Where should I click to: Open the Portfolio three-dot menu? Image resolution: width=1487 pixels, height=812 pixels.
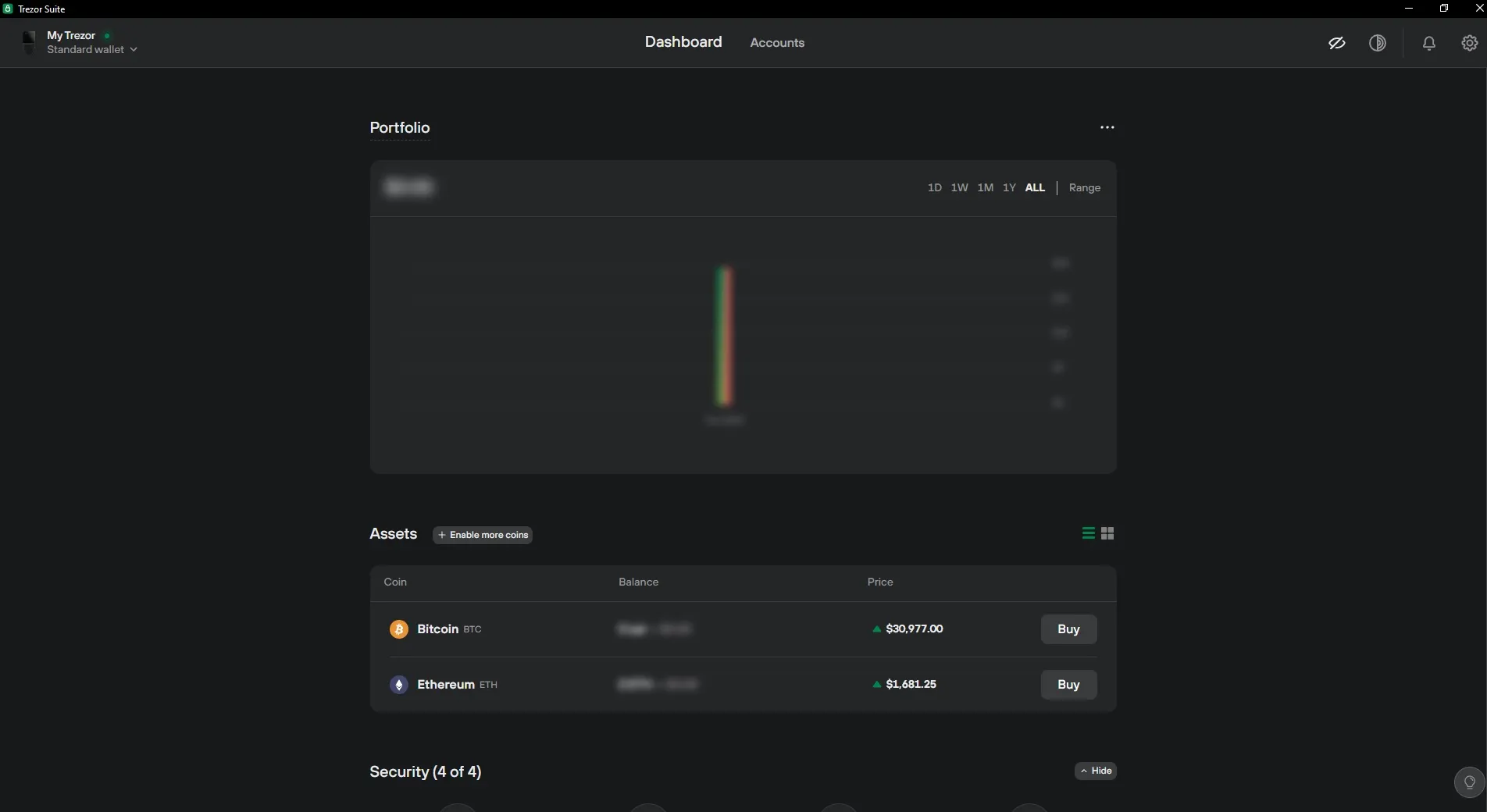pyautogui.click(x=1107, y=127)
